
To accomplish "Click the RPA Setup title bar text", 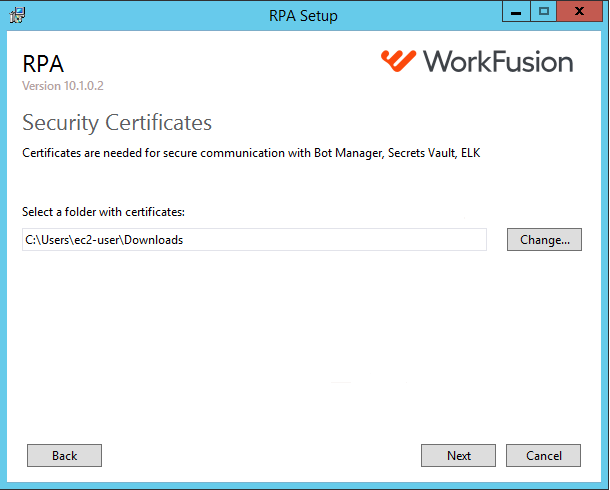I will [x=303, y=16].
